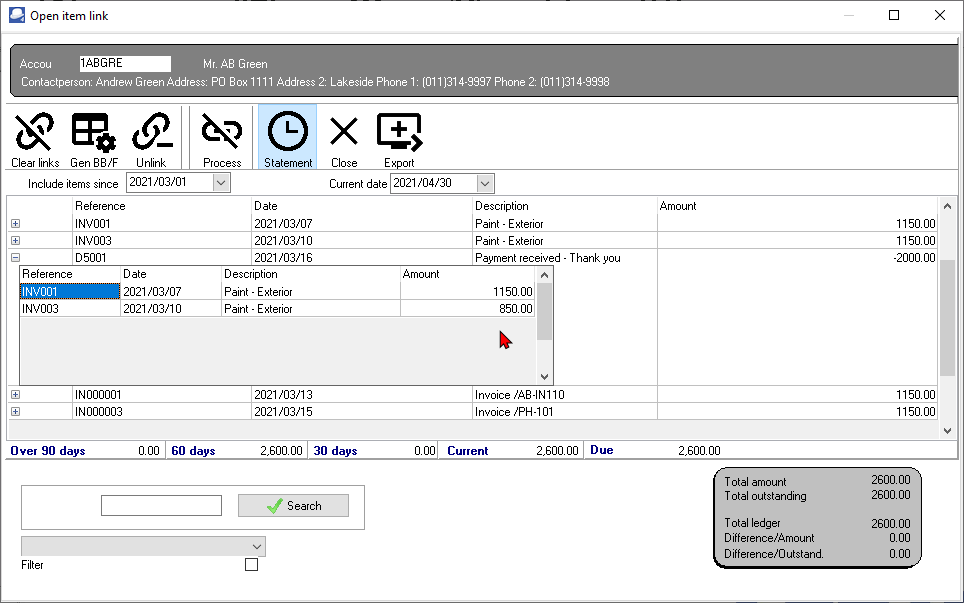This screenshot has width=964, height=603.
Task: Click the Close X toolbar icon
Action: [344, 138]
